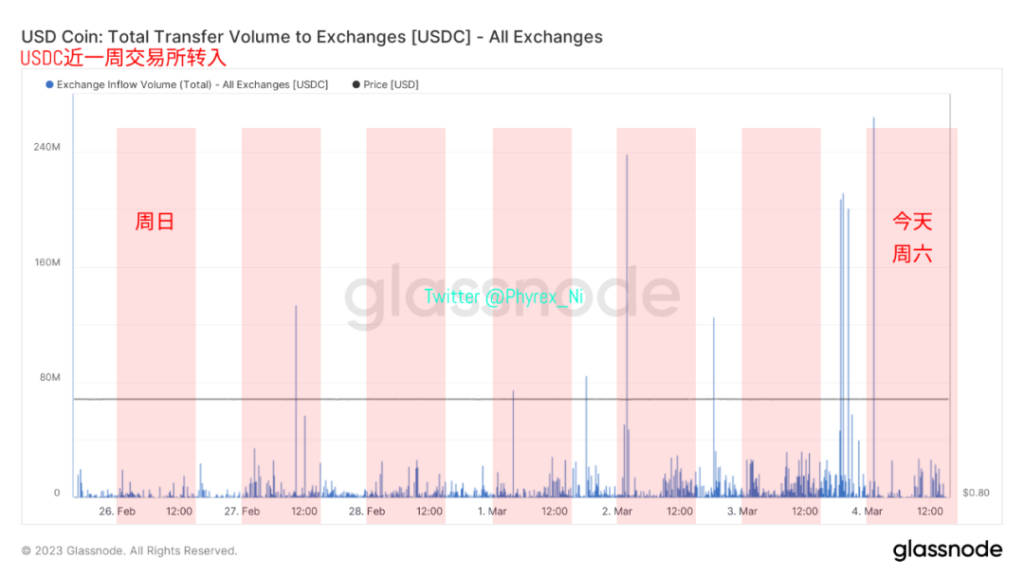The image size is (1024, 576).
Task: Select the 1. Mar date on x-axis
Action: (494, 512)
